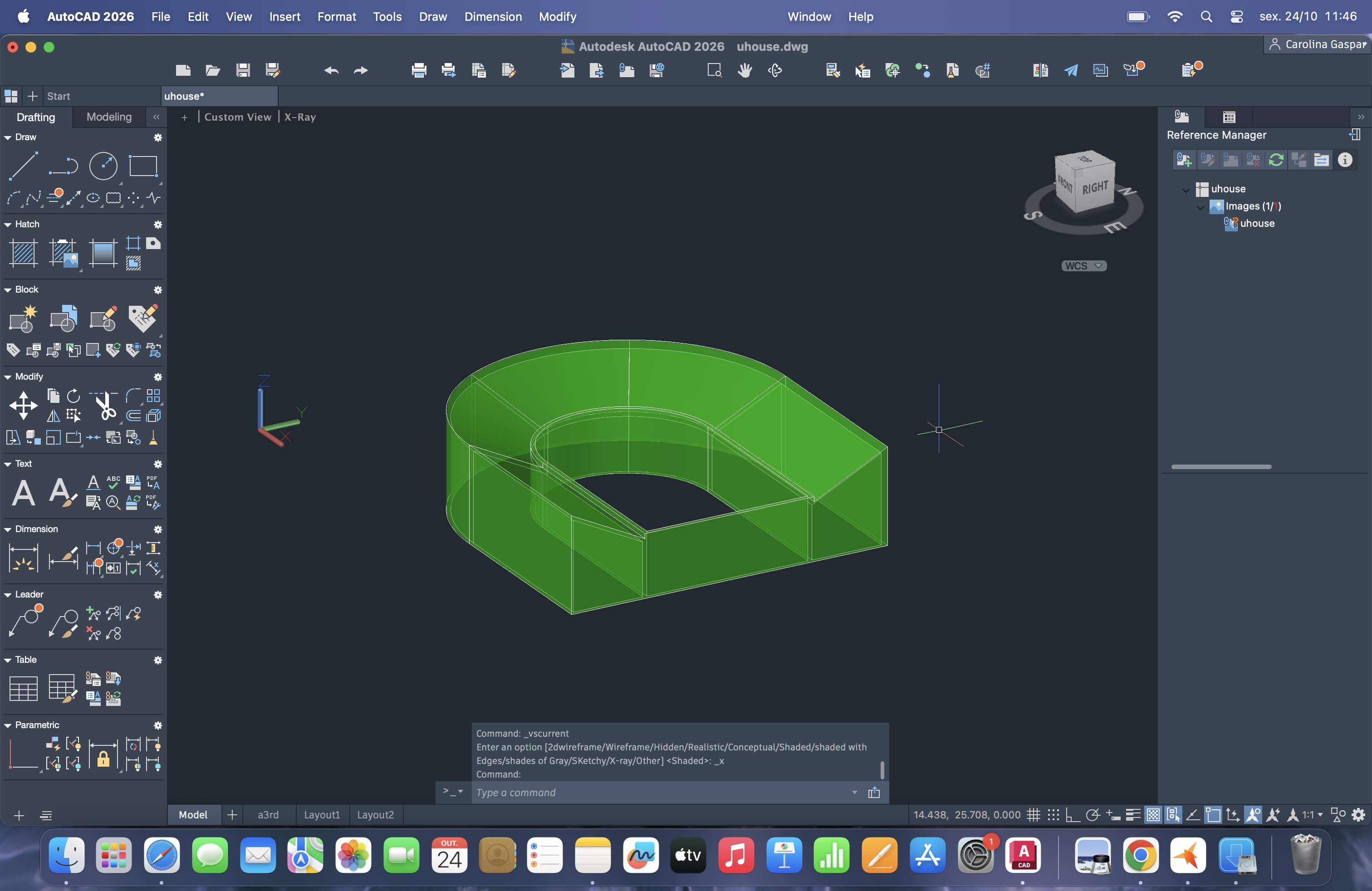Toggle ortho mode in status bar
Image resolution: width=1372 pixels, height=891 pixels.
(1073, 815)
